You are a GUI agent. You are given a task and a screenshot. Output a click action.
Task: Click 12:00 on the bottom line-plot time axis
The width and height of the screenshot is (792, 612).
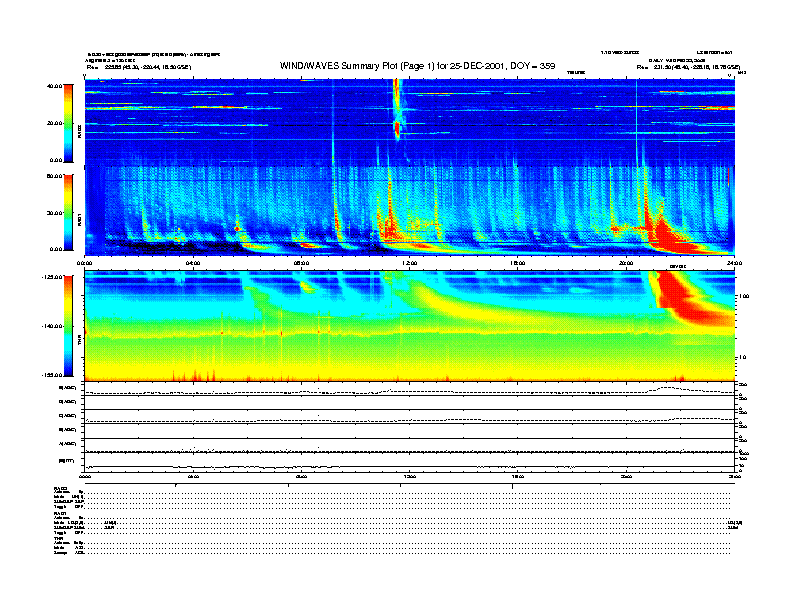click(410, 477)
